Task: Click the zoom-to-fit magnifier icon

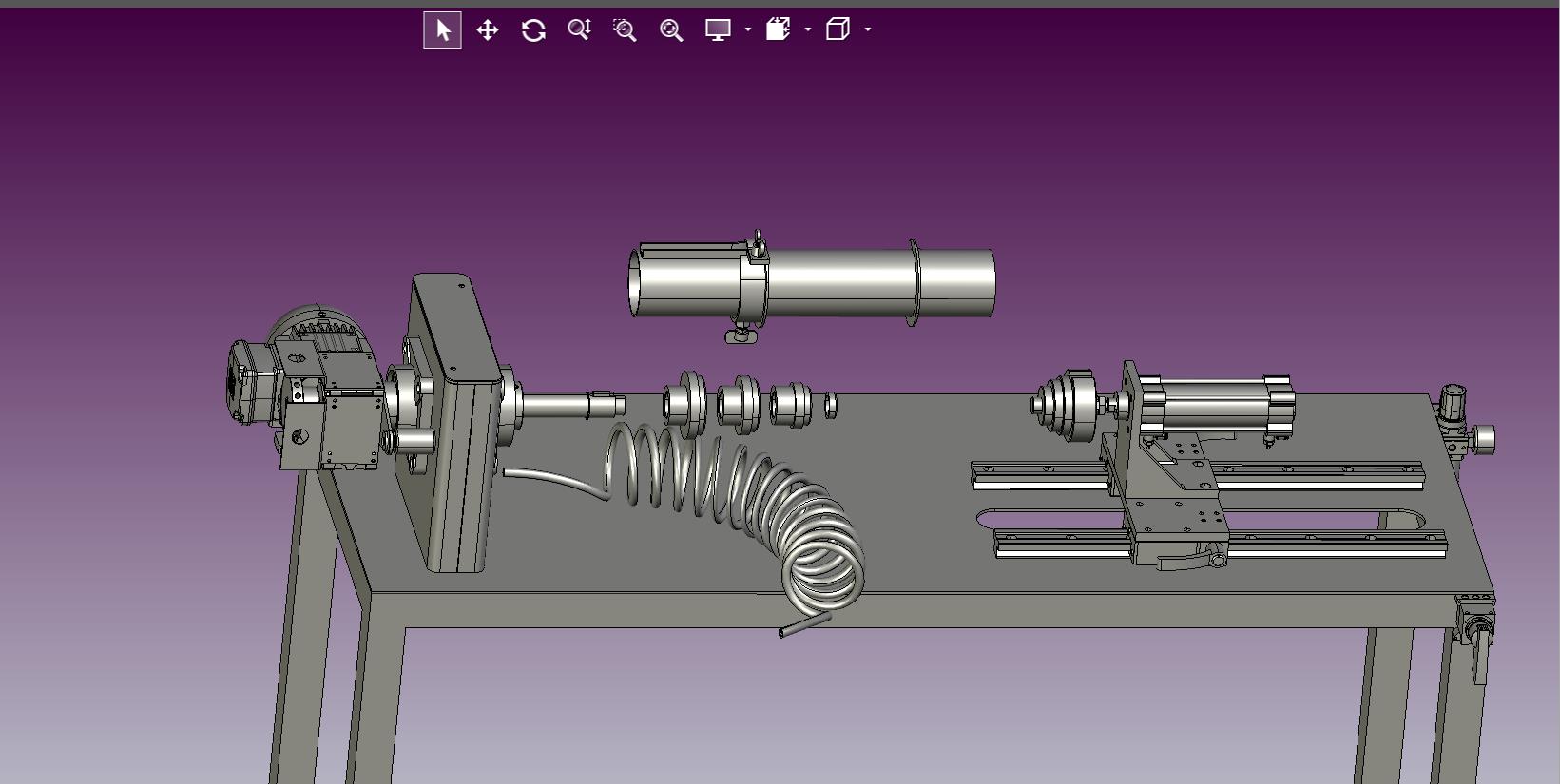Action: click(x=671, y=30)
